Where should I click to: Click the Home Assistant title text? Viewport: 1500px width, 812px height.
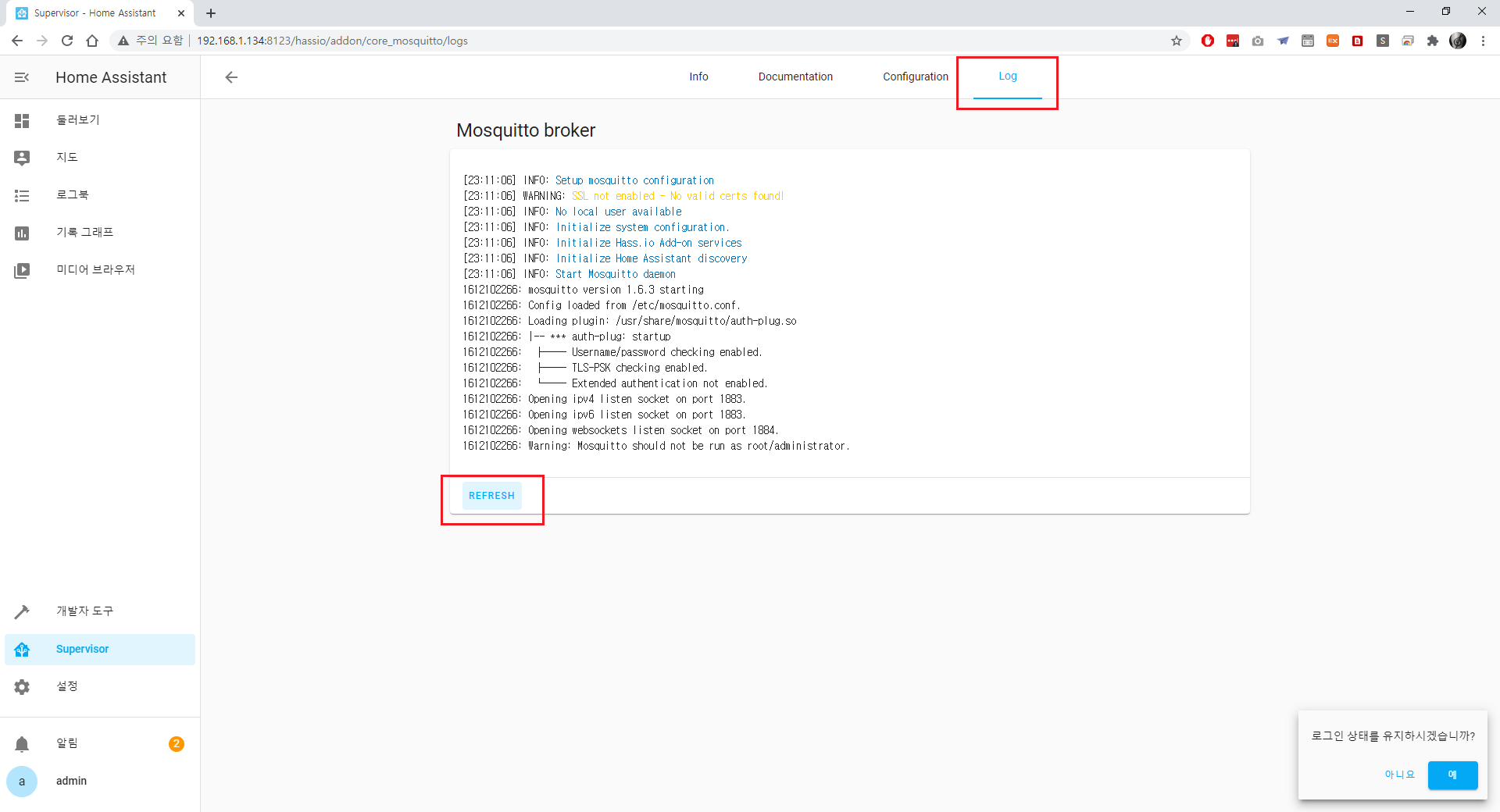pyautogui.click(x=111, y=77)
